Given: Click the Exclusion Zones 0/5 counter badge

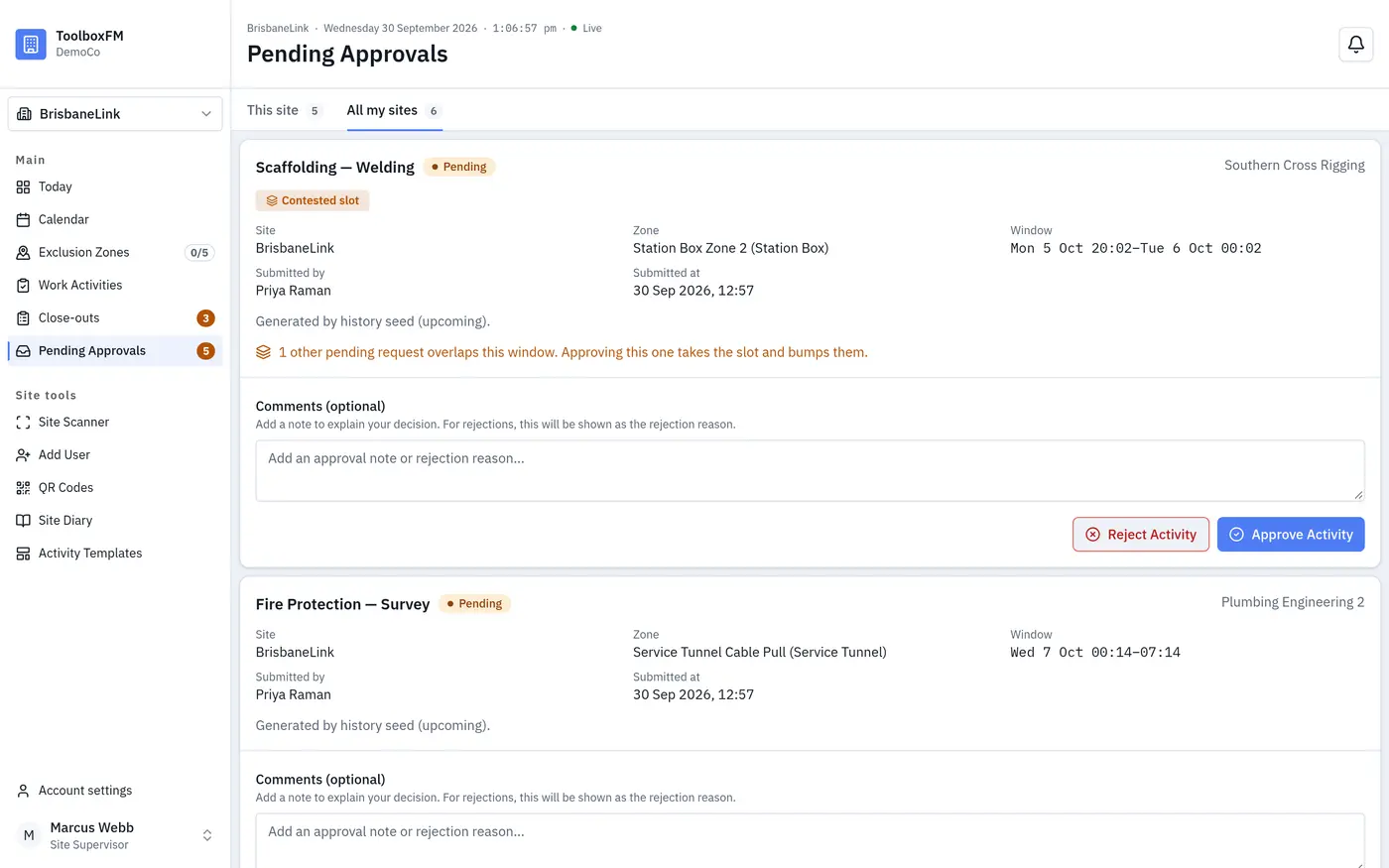Looking at the screenshot, I should point(199,253).
